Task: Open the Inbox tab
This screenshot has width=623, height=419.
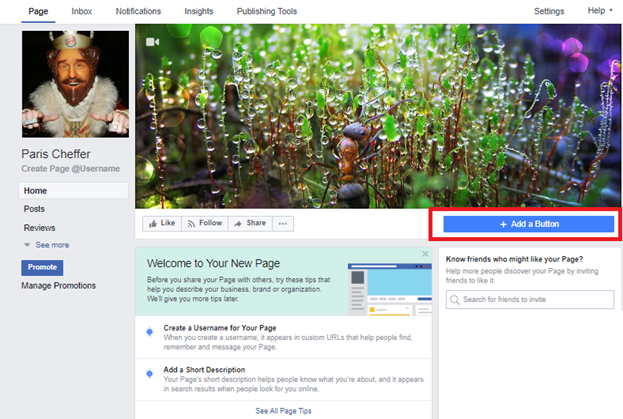Action: [x=81, y=12]
